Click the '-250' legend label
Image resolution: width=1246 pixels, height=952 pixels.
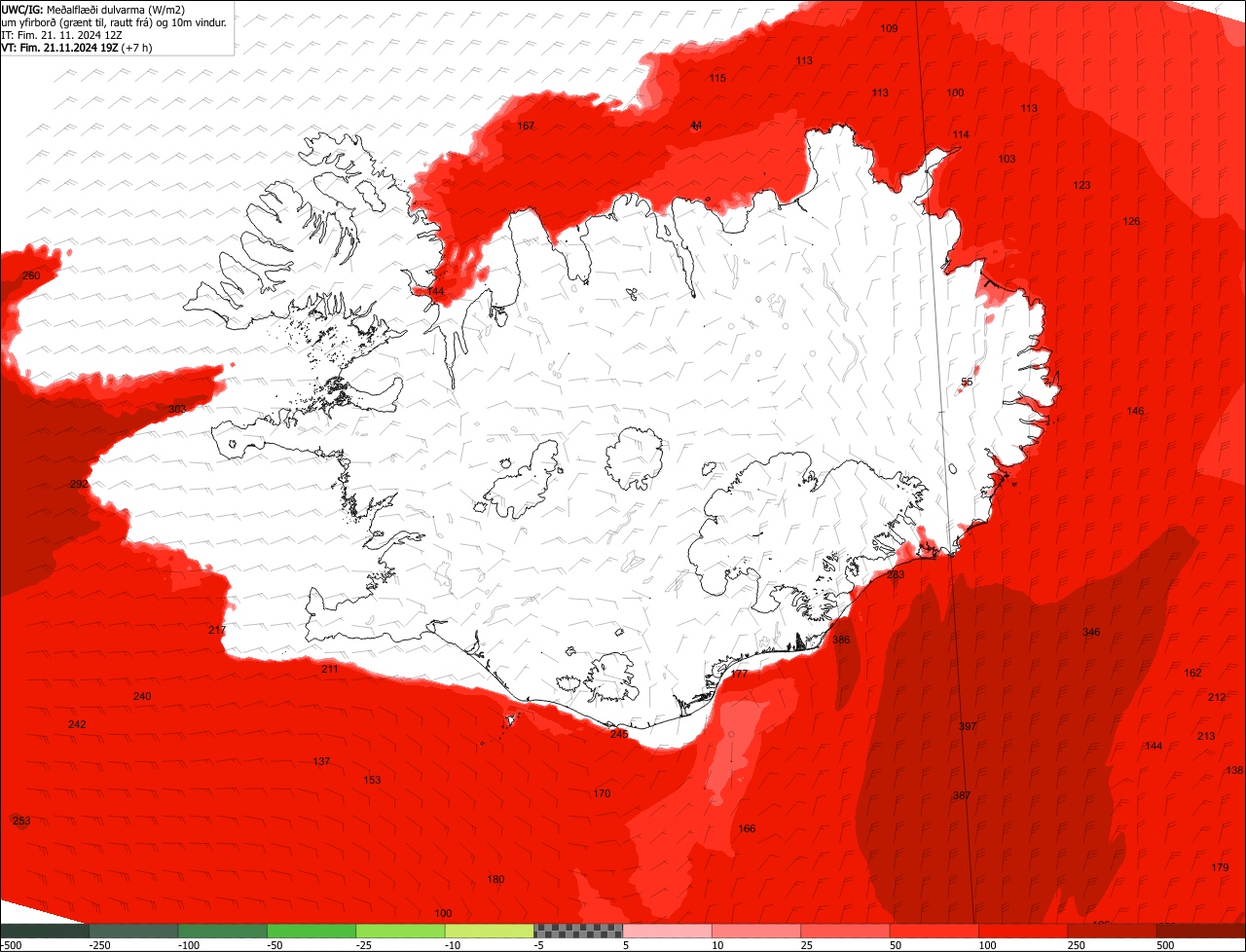click(98, 945)
